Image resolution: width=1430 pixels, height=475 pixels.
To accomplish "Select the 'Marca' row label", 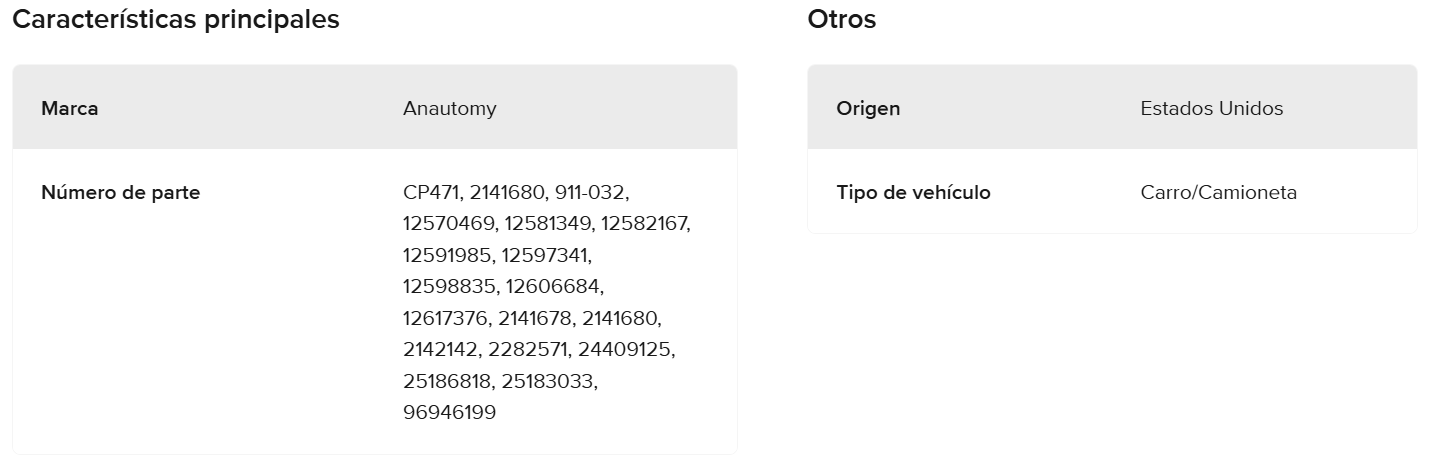I will pos(70,108).
